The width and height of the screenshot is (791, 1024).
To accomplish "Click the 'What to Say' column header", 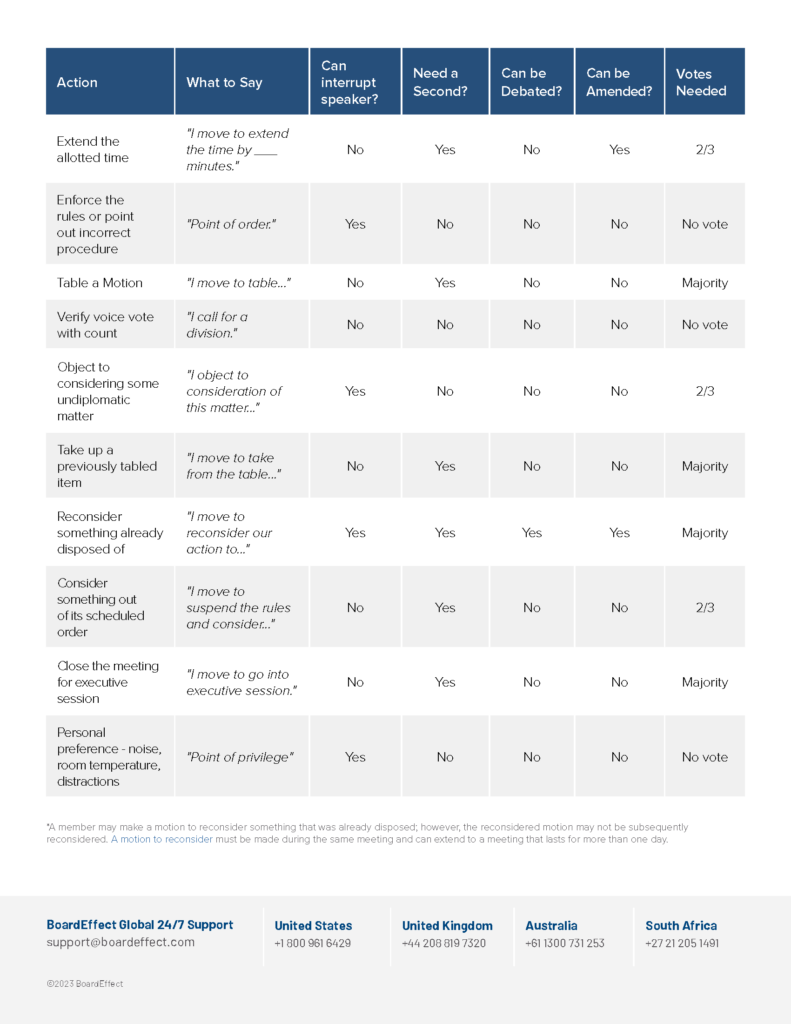I will [x=242, y=82].
